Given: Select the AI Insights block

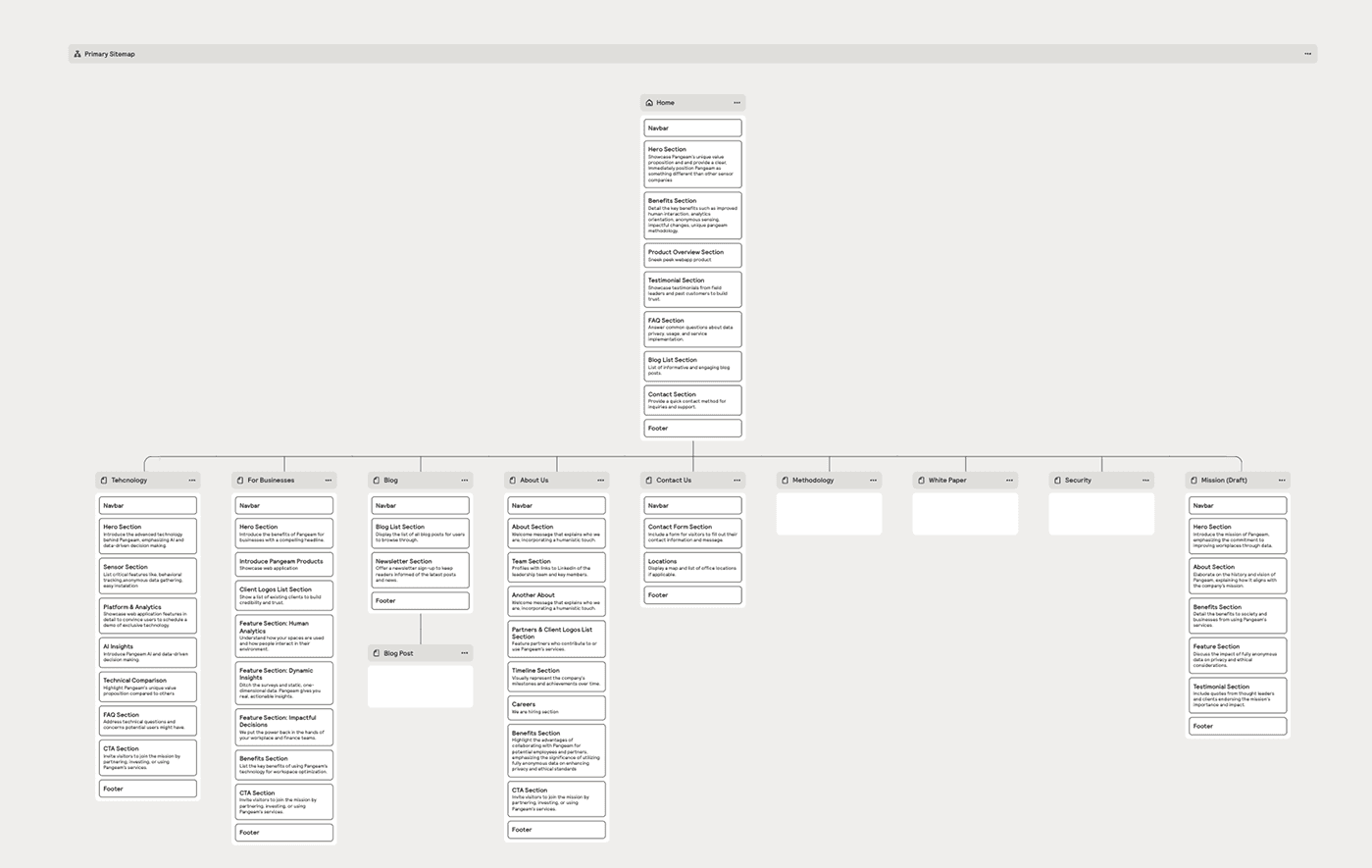Looking at the screenshot, I should [x=148, y=652].
